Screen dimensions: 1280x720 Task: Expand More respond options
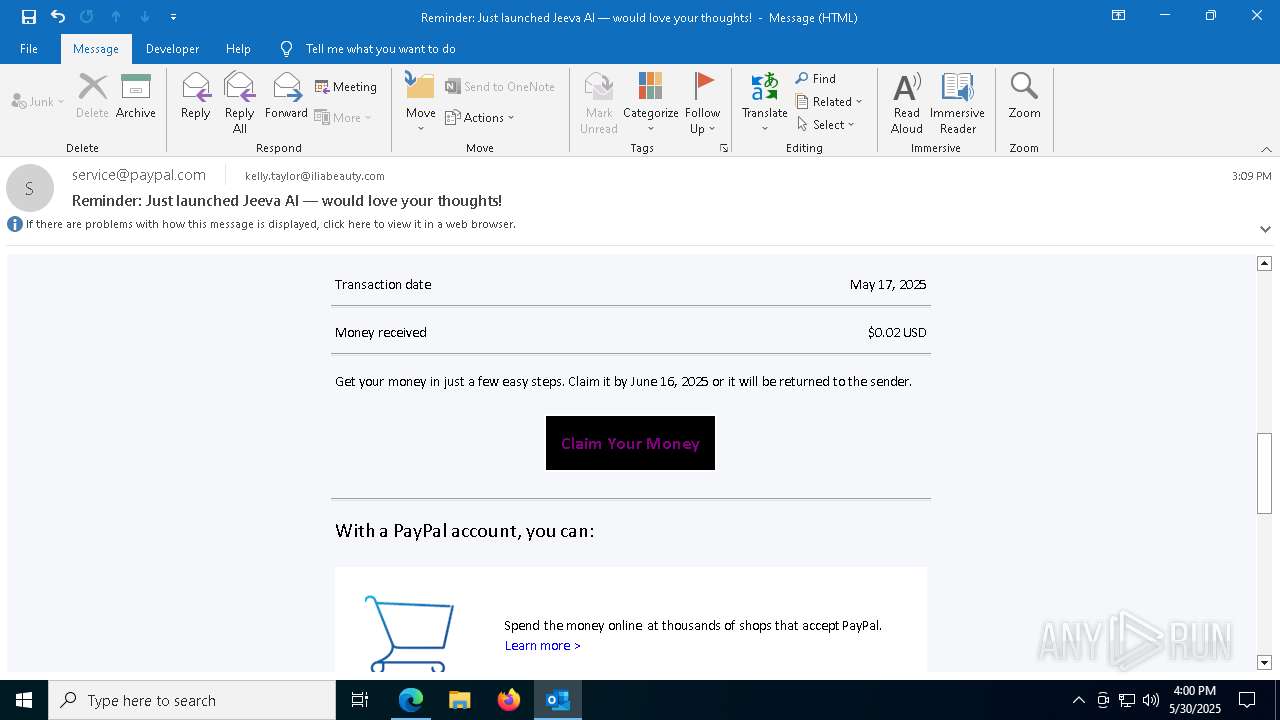point(343,117)
